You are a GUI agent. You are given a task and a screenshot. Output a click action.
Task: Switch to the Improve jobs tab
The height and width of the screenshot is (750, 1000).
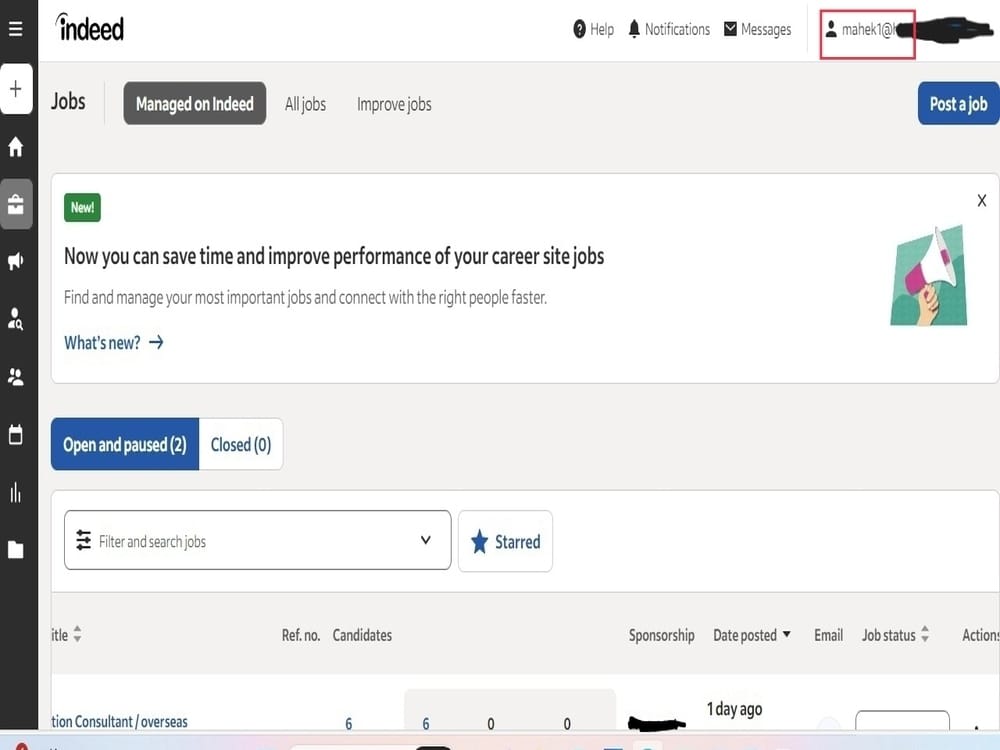coord(394,104)
